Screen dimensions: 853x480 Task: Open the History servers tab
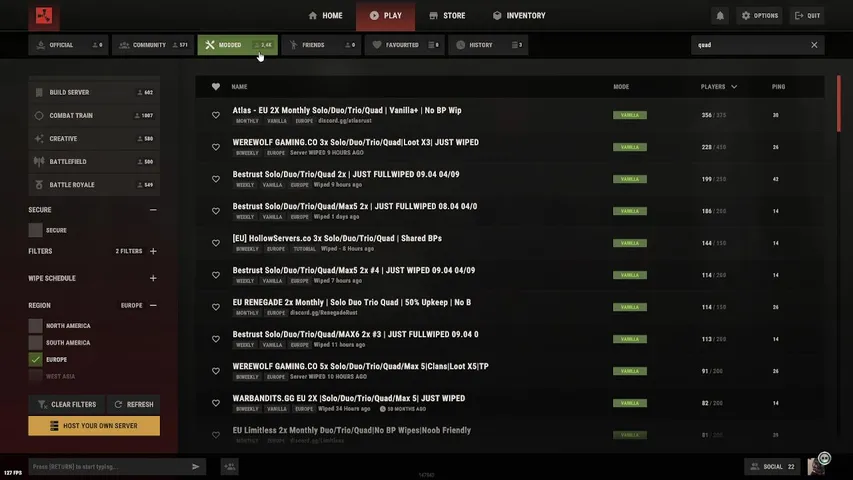(x=488, y=45)
